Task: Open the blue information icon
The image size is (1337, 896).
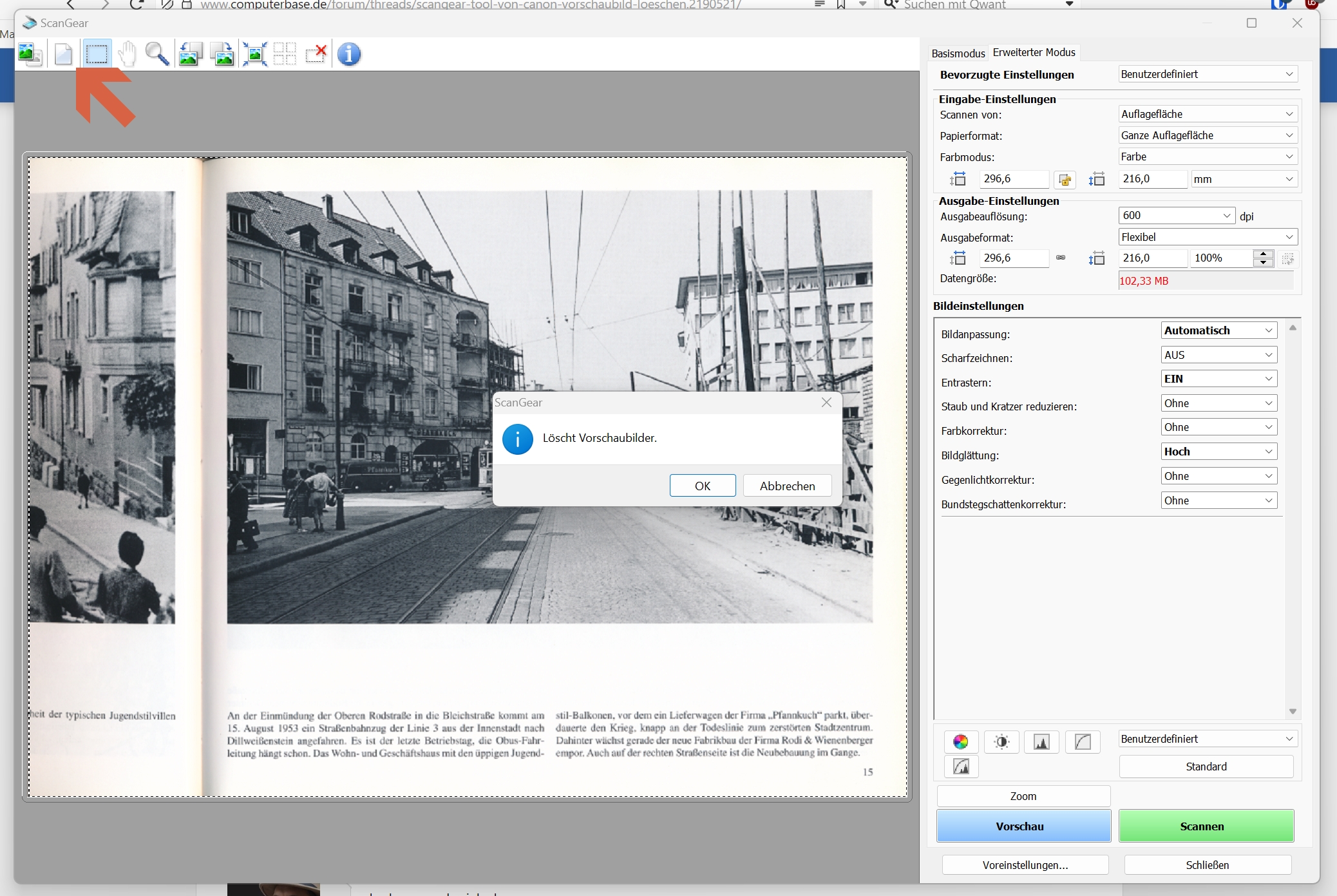Action: [349, 54]
